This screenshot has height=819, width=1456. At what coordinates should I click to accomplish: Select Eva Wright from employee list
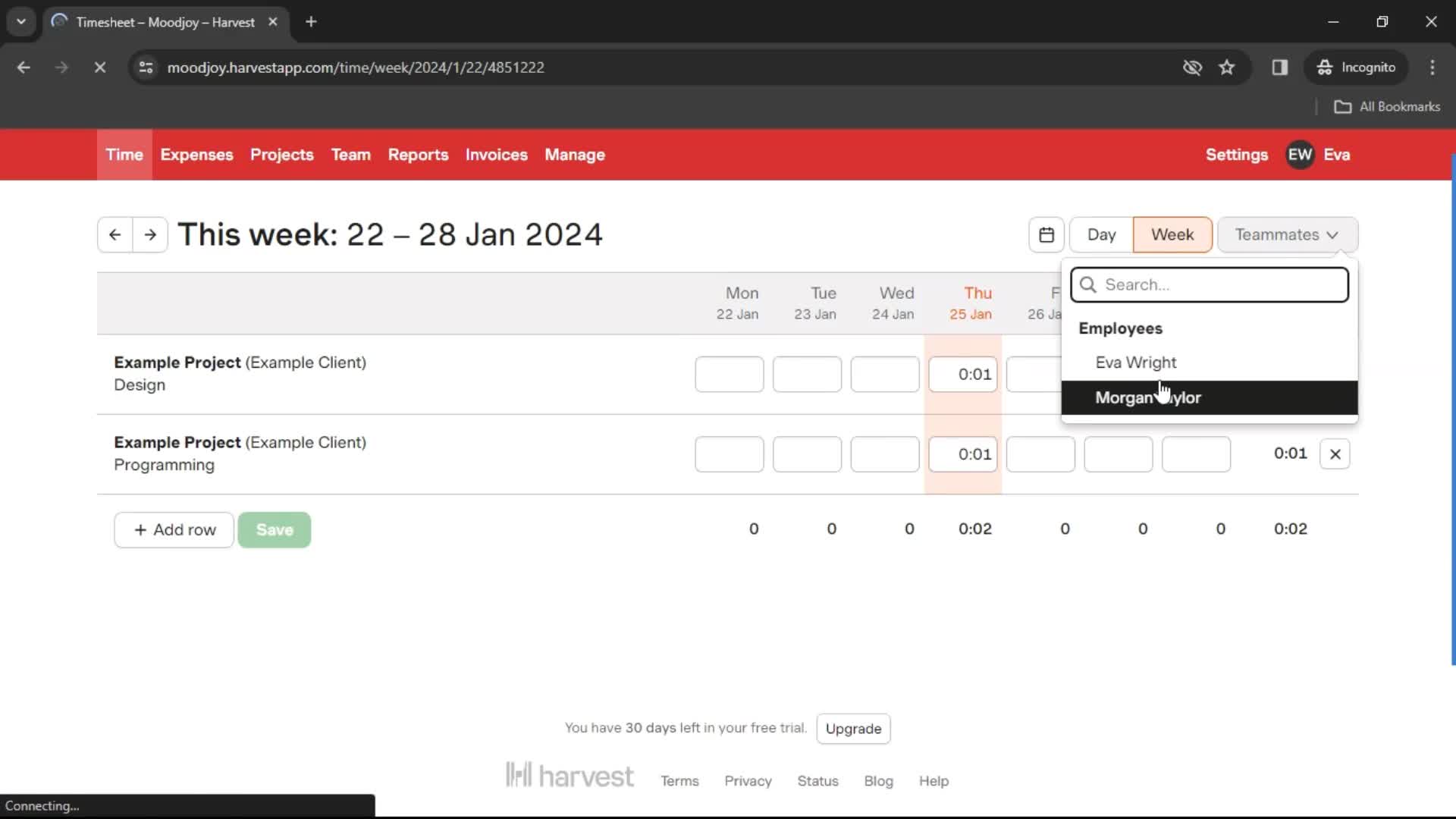[x=1137, y=362]
